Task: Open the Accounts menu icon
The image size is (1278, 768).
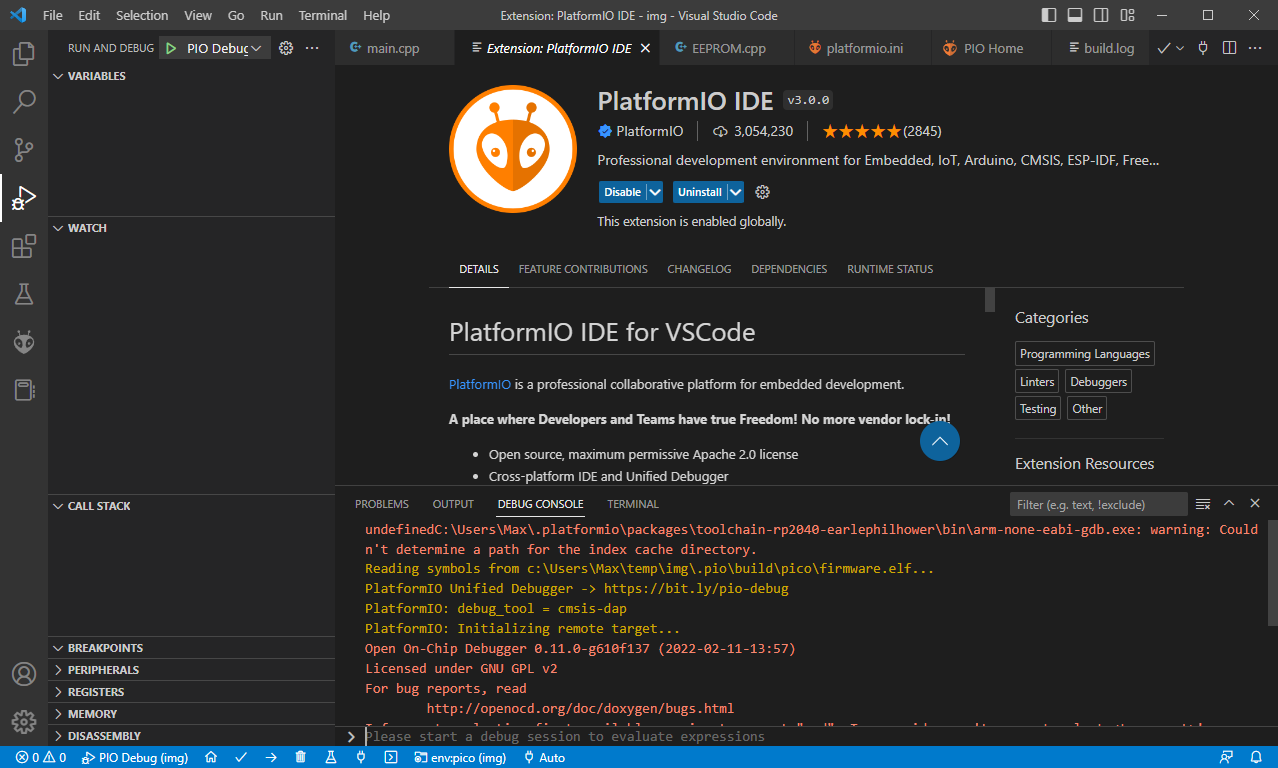Action: click(x=24, y=674)
